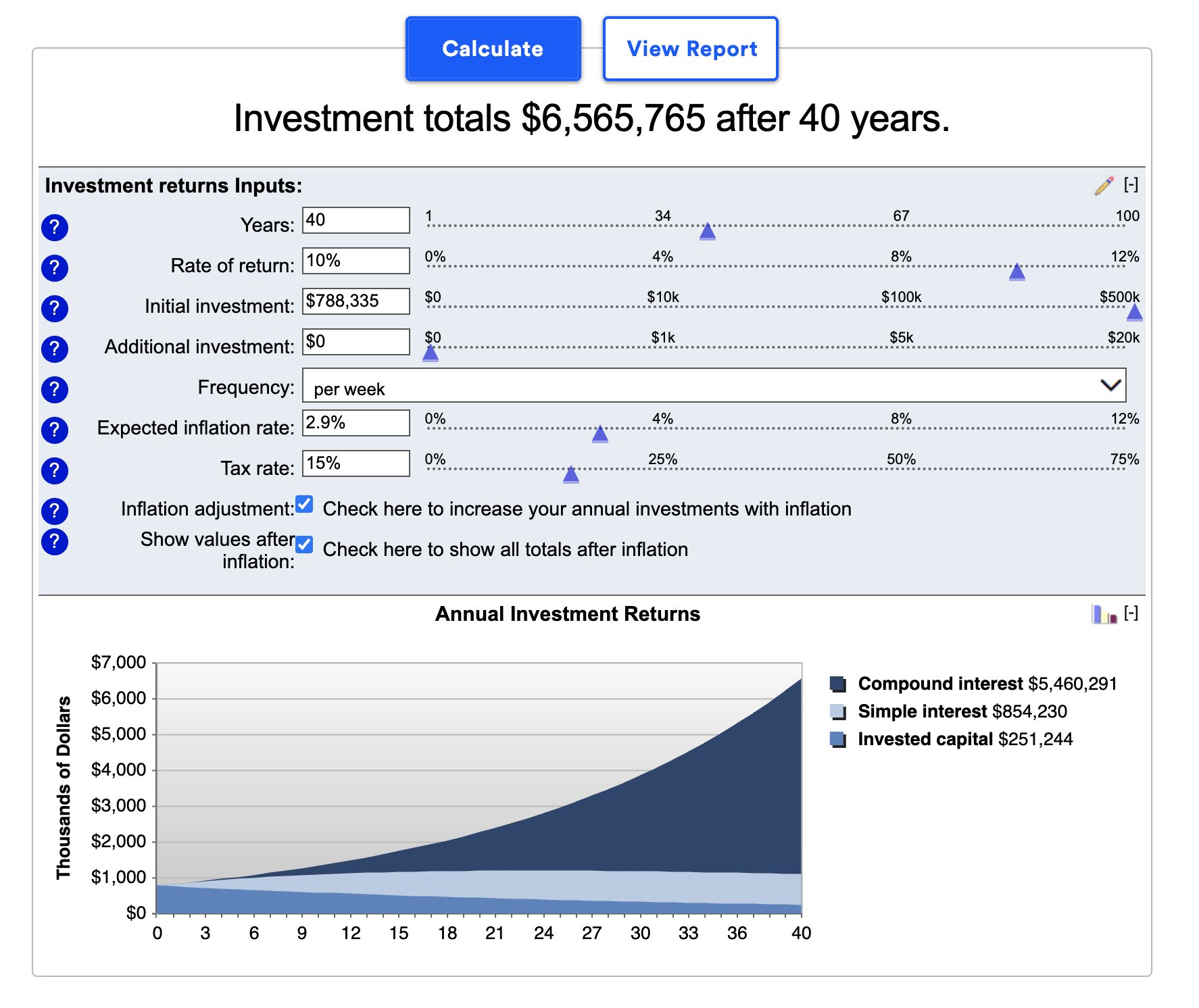Open the Frequency dropdown showing per week
This screenshot has width=1199, height=1008.
click(x=714, y=385)
